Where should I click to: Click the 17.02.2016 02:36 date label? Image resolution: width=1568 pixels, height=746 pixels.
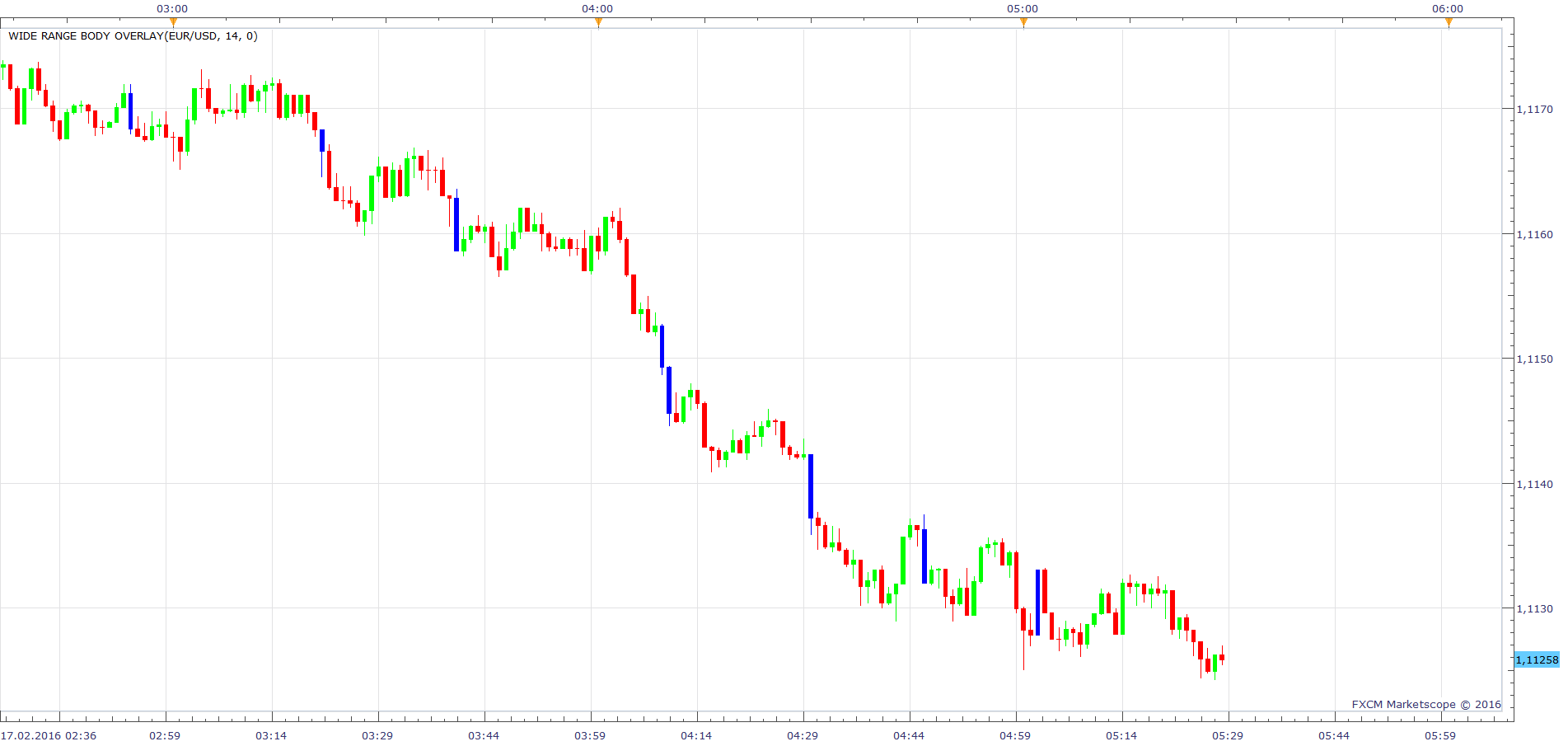click(x=49, y=735)
